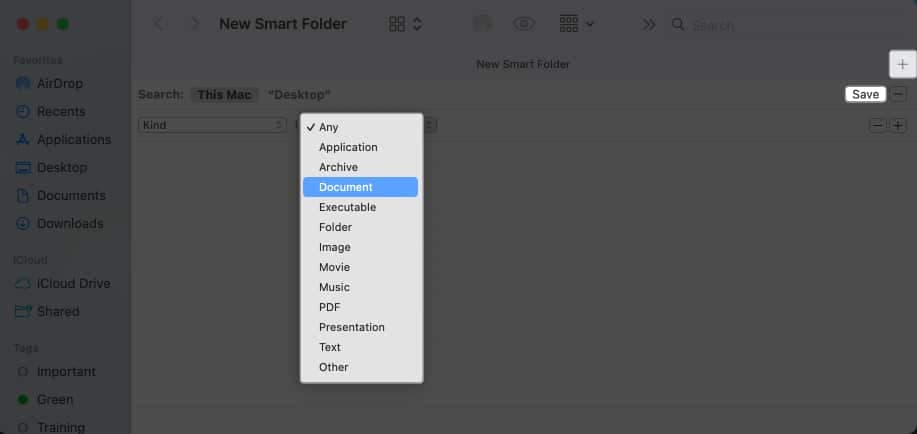Remove search criteria with minus beside Save
917x434 pixels.
(899, 94)
